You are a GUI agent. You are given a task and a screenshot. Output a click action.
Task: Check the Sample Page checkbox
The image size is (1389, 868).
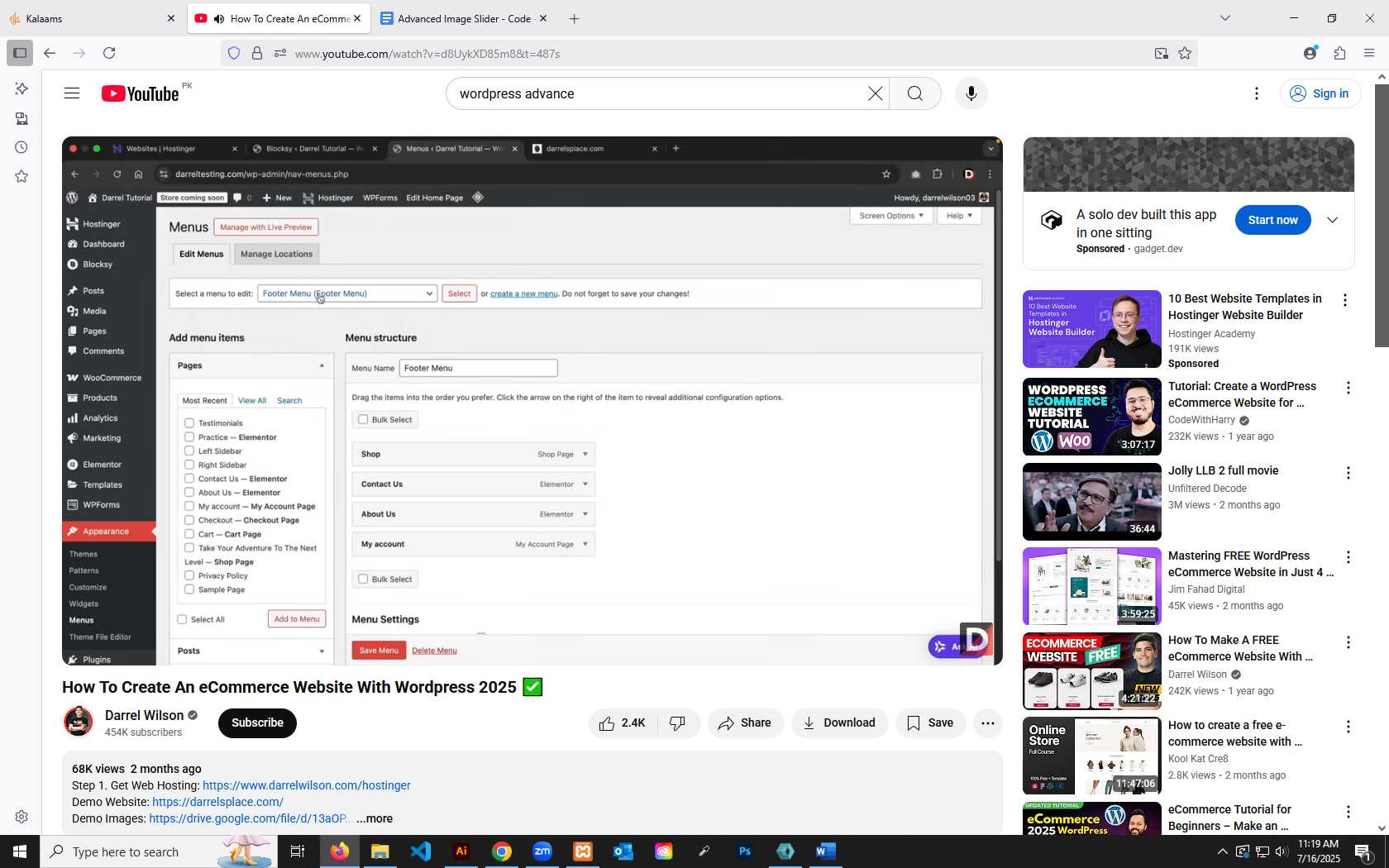pos(189,589)
